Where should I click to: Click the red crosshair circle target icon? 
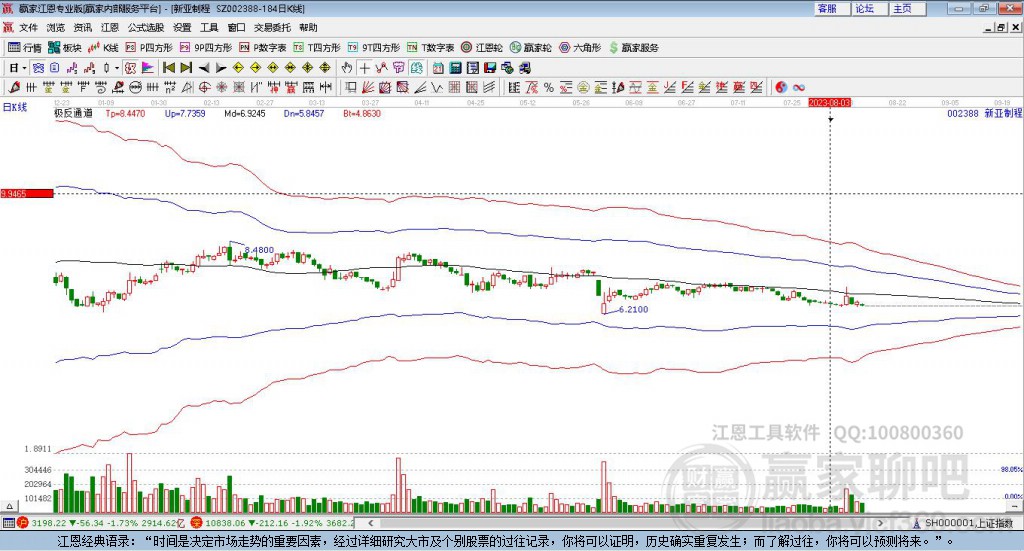[204, 87]
